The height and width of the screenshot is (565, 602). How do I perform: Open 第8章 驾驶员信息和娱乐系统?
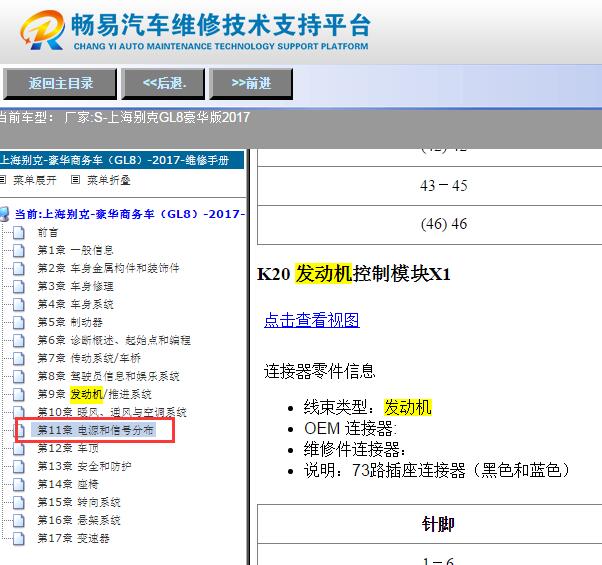coord(108,376)
